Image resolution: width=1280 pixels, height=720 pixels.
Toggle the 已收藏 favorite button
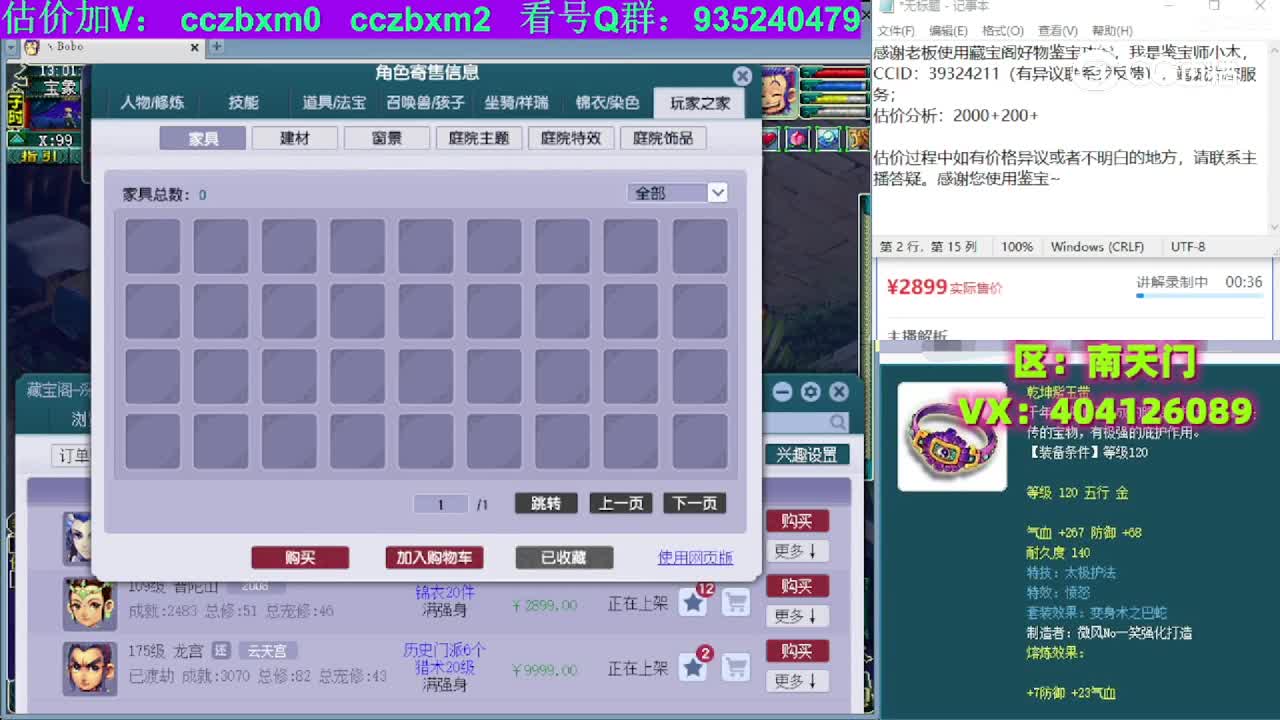pyautogui.click(x=564, y=558)
